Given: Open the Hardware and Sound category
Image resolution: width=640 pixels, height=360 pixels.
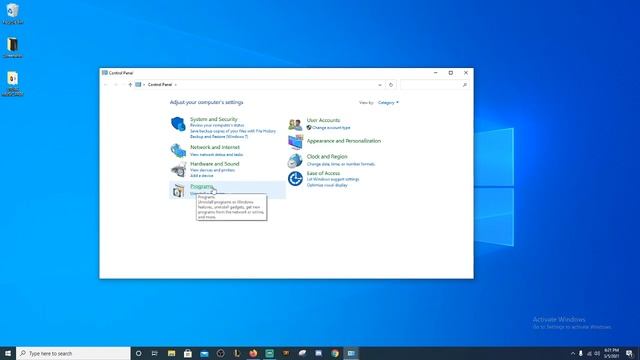Looking at the screenshot, I should (215, 164).
